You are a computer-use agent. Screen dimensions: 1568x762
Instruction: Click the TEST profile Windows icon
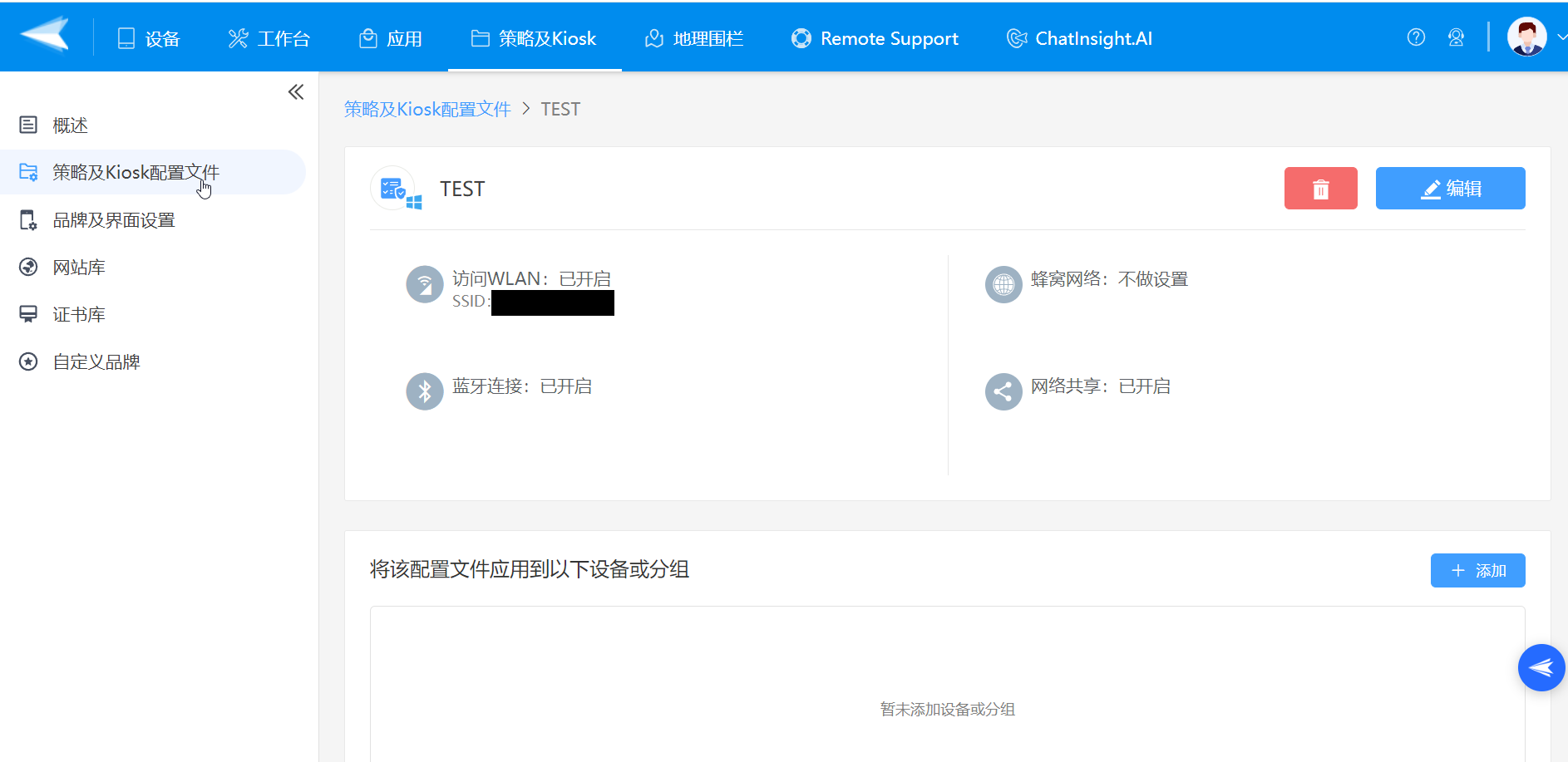tap(397, 189)
